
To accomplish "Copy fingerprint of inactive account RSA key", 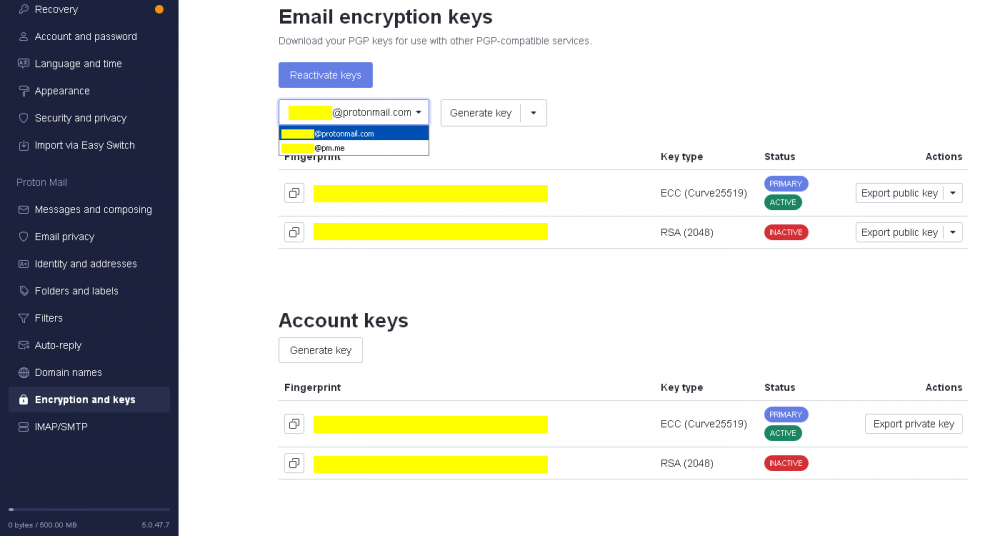I will pyautogui.click(x=294, y=463).
